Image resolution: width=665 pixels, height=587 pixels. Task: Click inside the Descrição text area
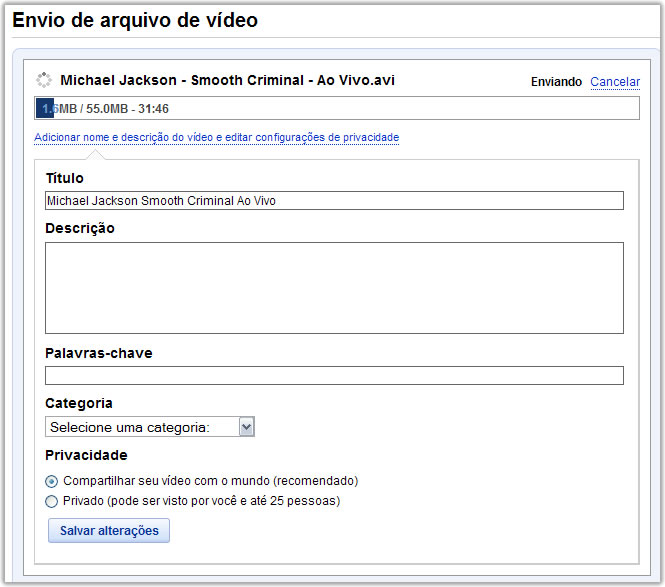tap(334, 287)
